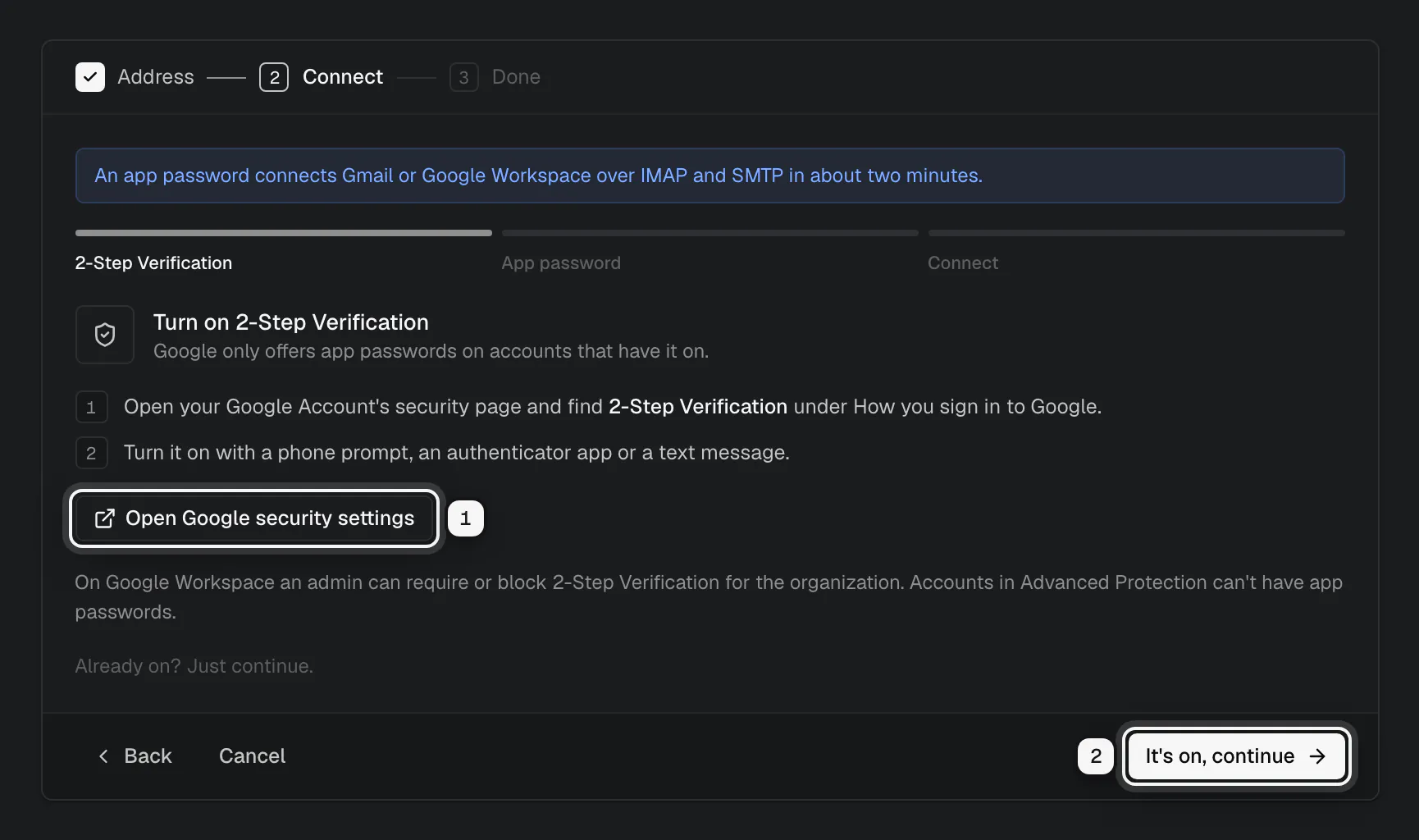The height and width of the screenshot is (840, 1419).
Task: Go back with the Back button
Action: pos(135,756)
